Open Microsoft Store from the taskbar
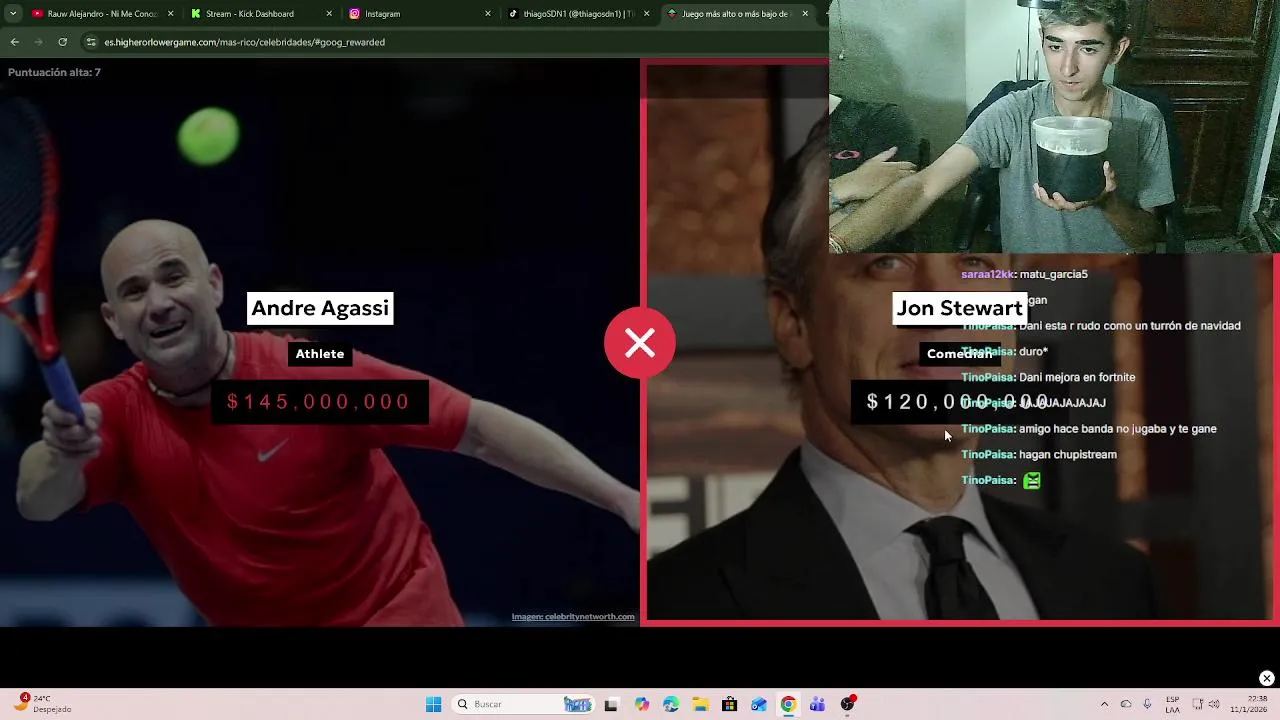The width and height of the screenshot is (1280, 720). click(x=729, y=704)
